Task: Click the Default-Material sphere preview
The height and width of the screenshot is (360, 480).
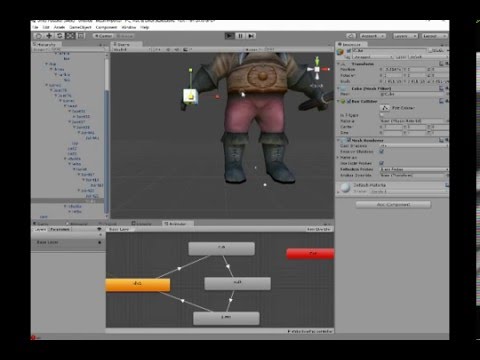Action: click(345, 188)
